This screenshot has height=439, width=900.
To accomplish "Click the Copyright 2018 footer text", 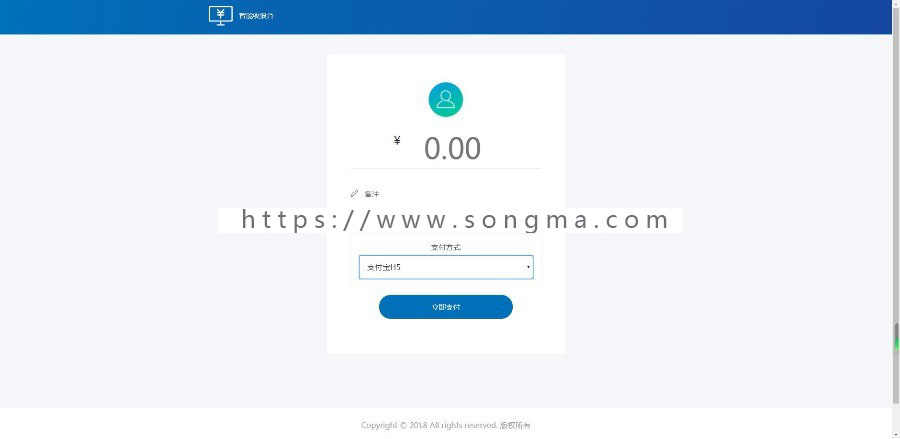I will pyautogui.click(x=429, y=425).
